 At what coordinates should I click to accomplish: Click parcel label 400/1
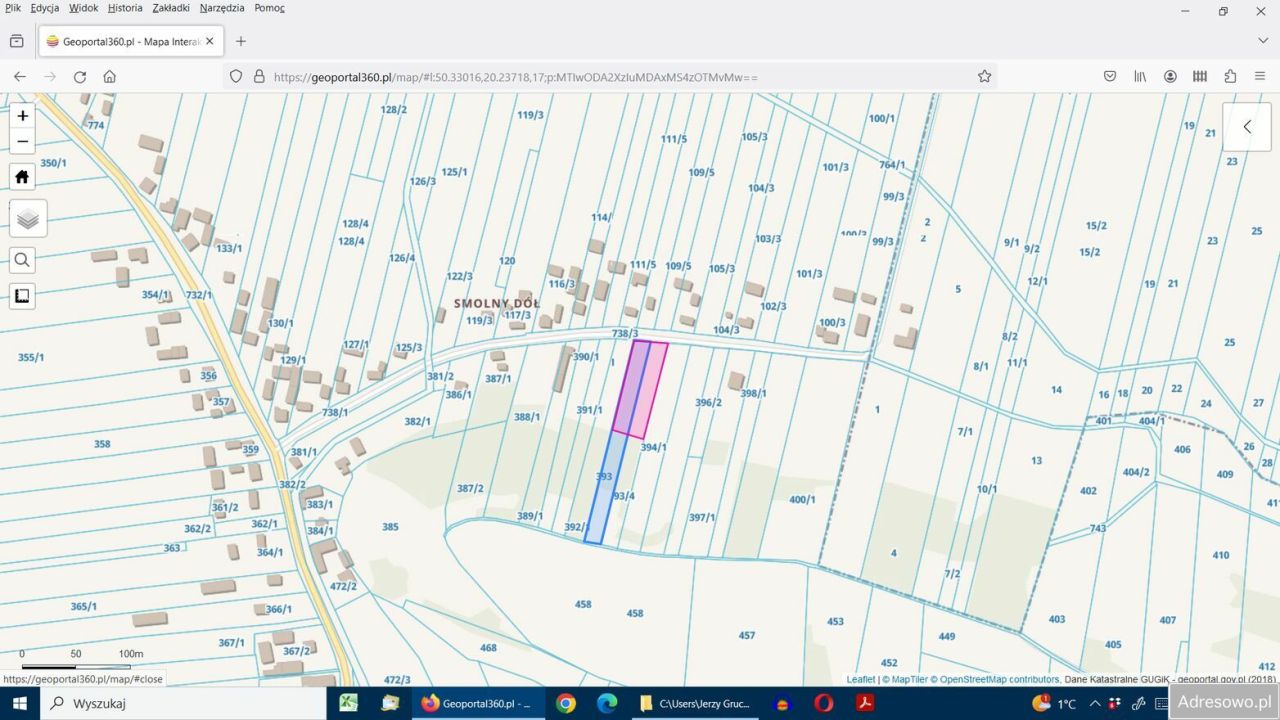(x=802, y=499)
